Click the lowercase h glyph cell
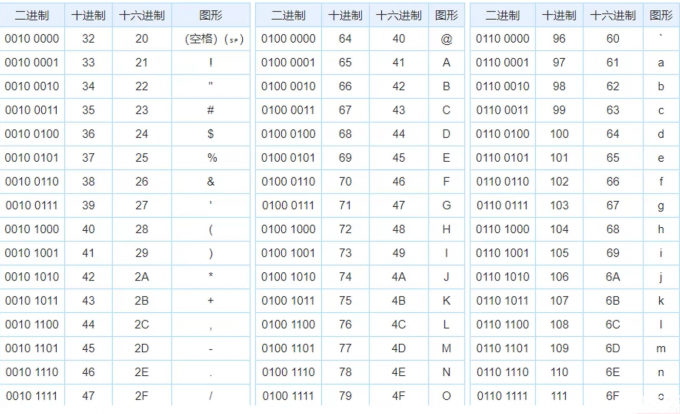Screen dimensions: 680x414 coord(661,229)
